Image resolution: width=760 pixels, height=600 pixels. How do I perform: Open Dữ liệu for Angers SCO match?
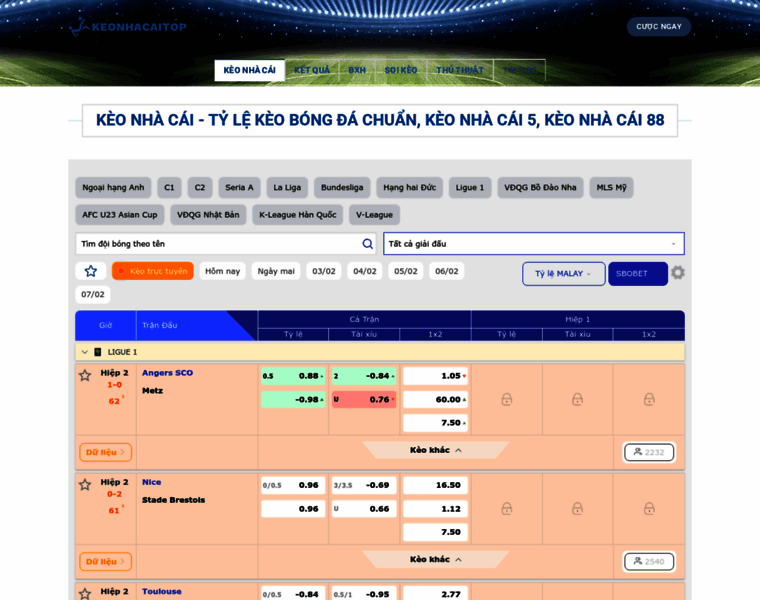pos(105,452)
